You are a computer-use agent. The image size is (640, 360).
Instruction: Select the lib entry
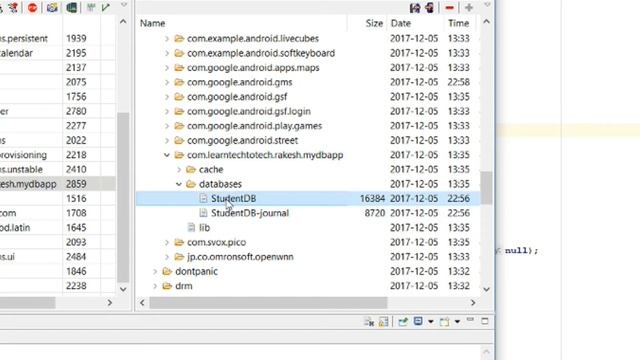click(308, 228)
